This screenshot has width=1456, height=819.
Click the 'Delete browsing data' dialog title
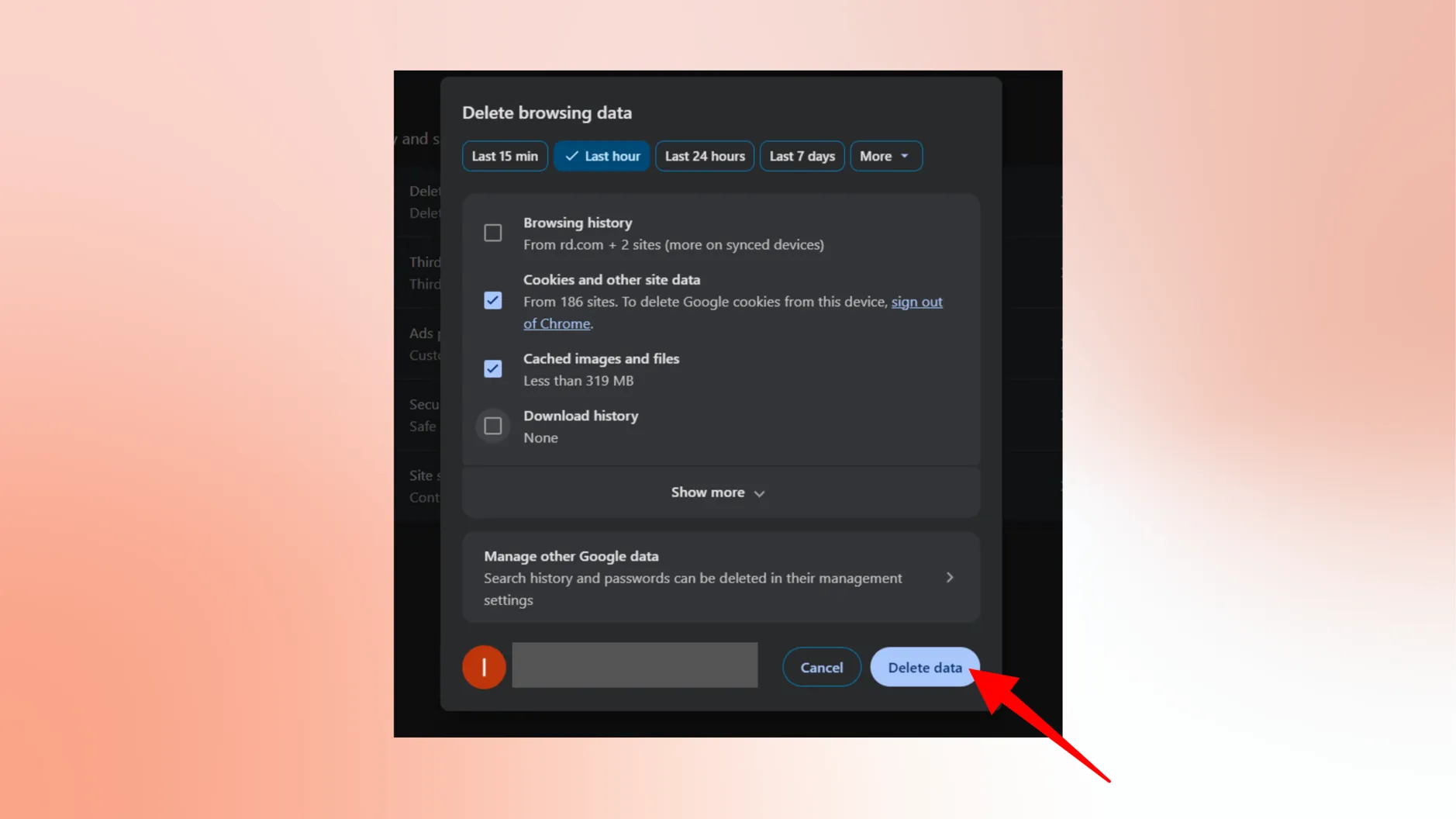coord(547,112)
